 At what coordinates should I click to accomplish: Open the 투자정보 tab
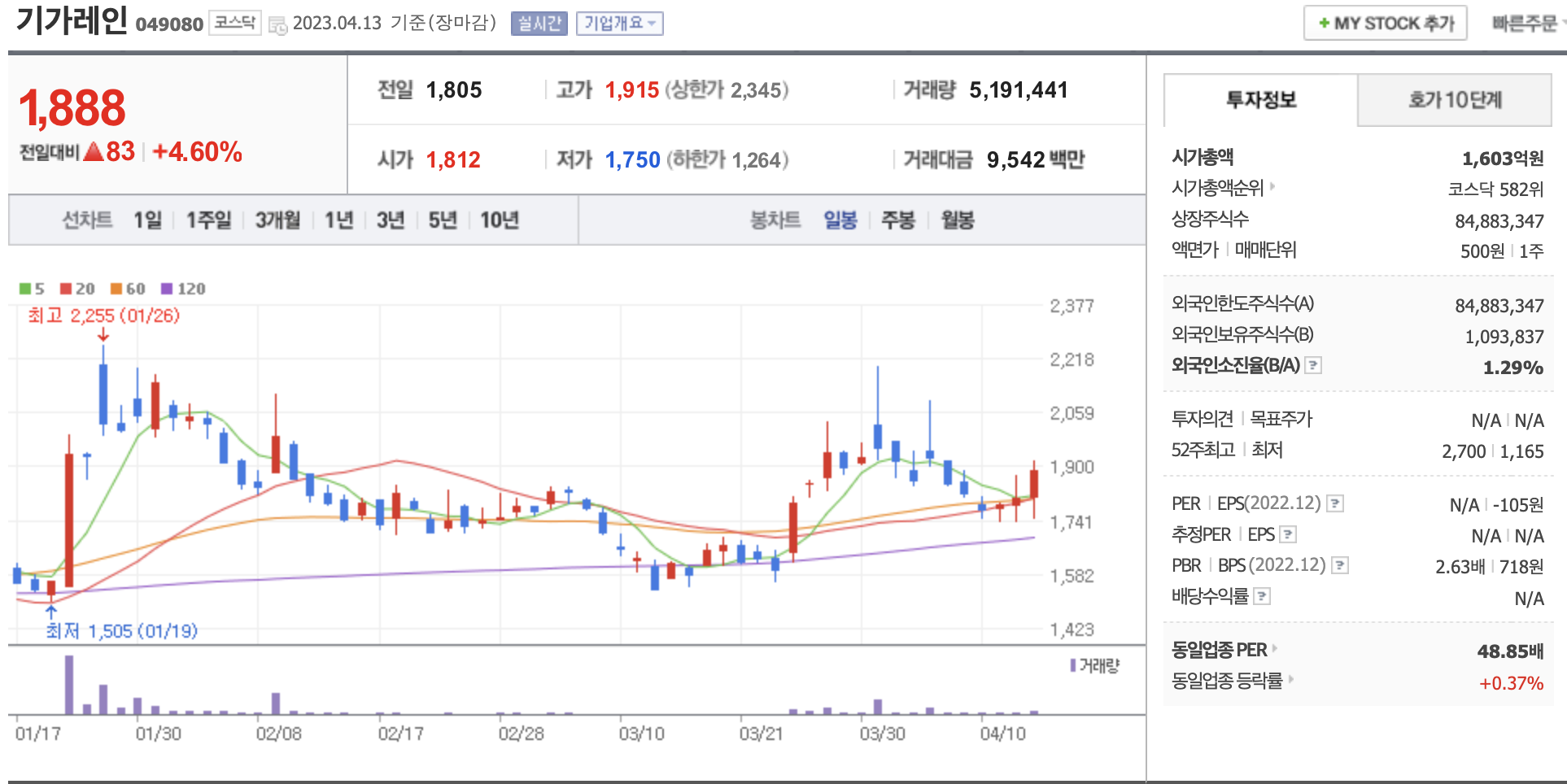coord(1260,100)
